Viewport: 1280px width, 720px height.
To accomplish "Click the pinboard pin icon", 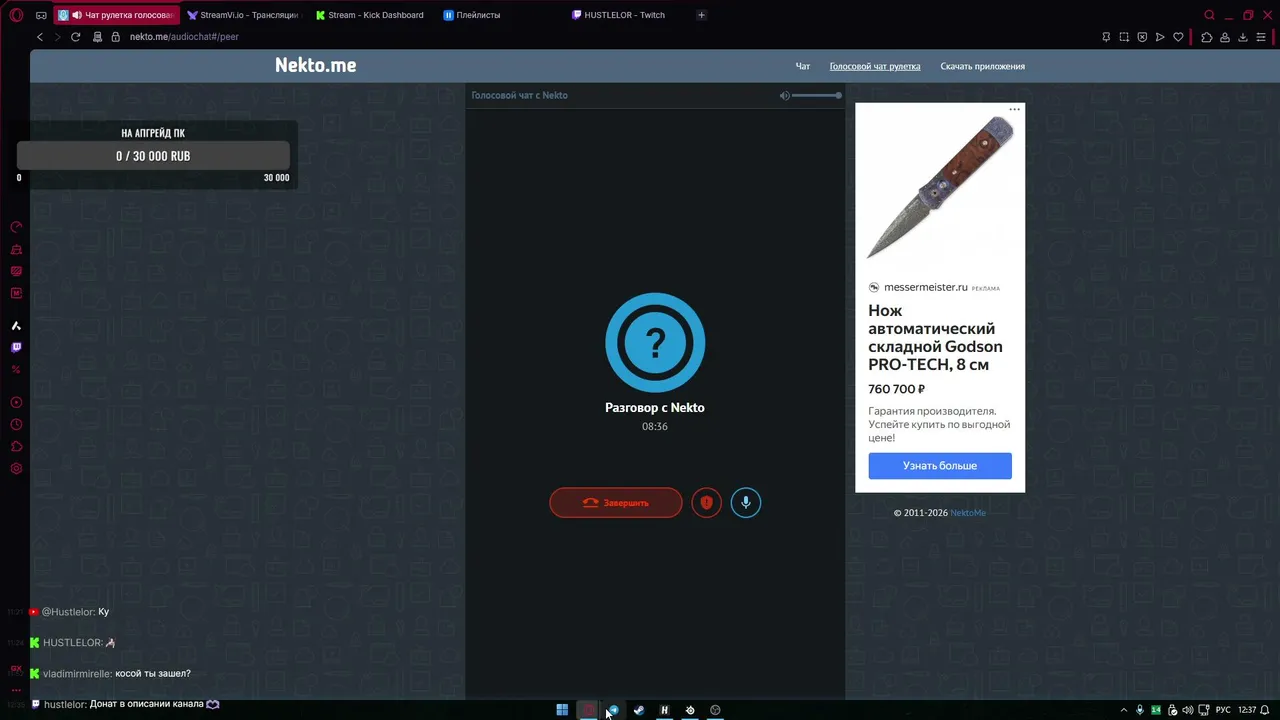I will (1106, 37).
